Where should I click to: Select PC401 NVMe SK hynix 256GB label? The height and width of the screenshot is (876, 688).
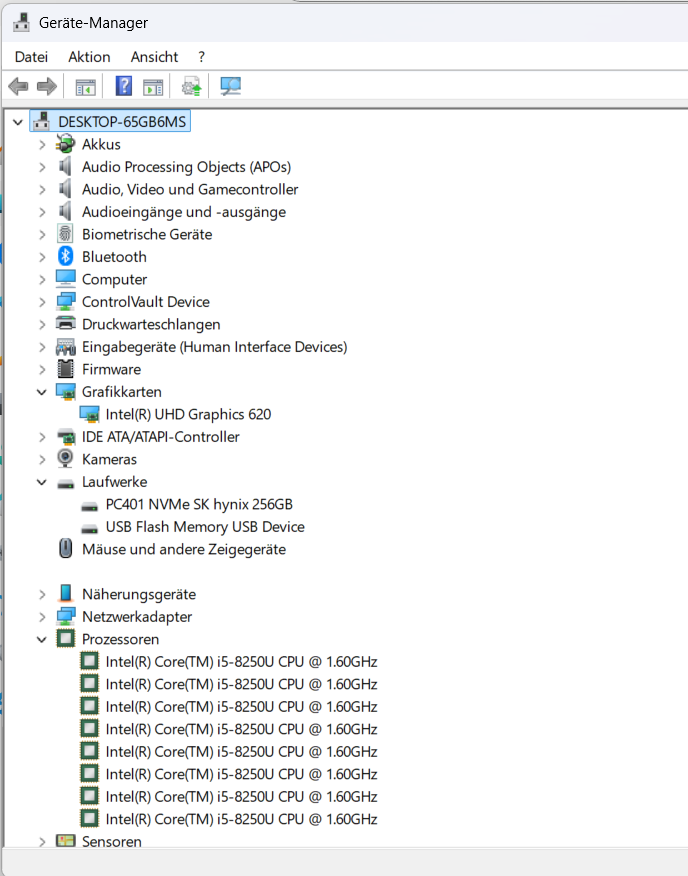coord(199,504)
